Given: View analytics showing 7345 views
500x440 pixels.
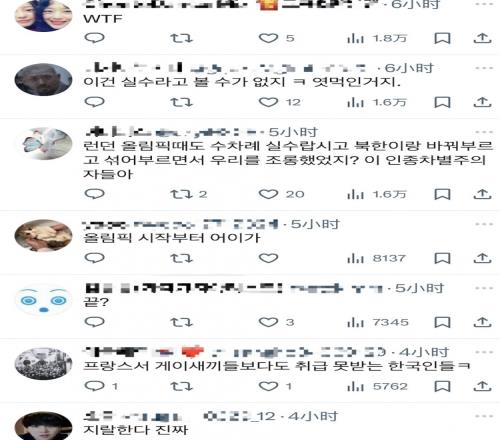Looking at the screenshot, I should click(378, 322).
